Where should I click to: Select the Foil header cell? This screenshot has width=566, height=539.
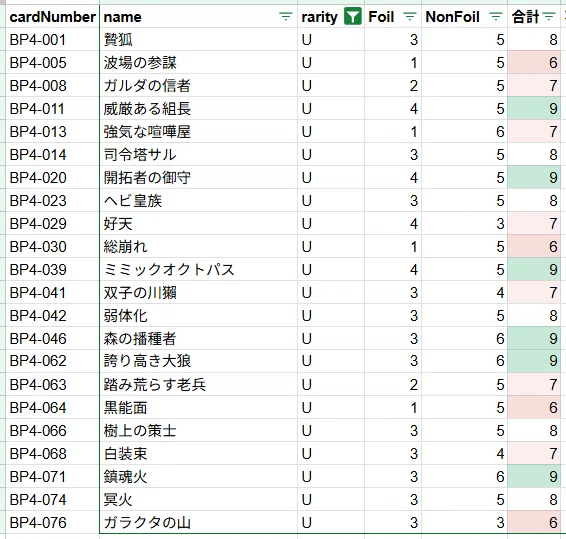click(393, 17)
